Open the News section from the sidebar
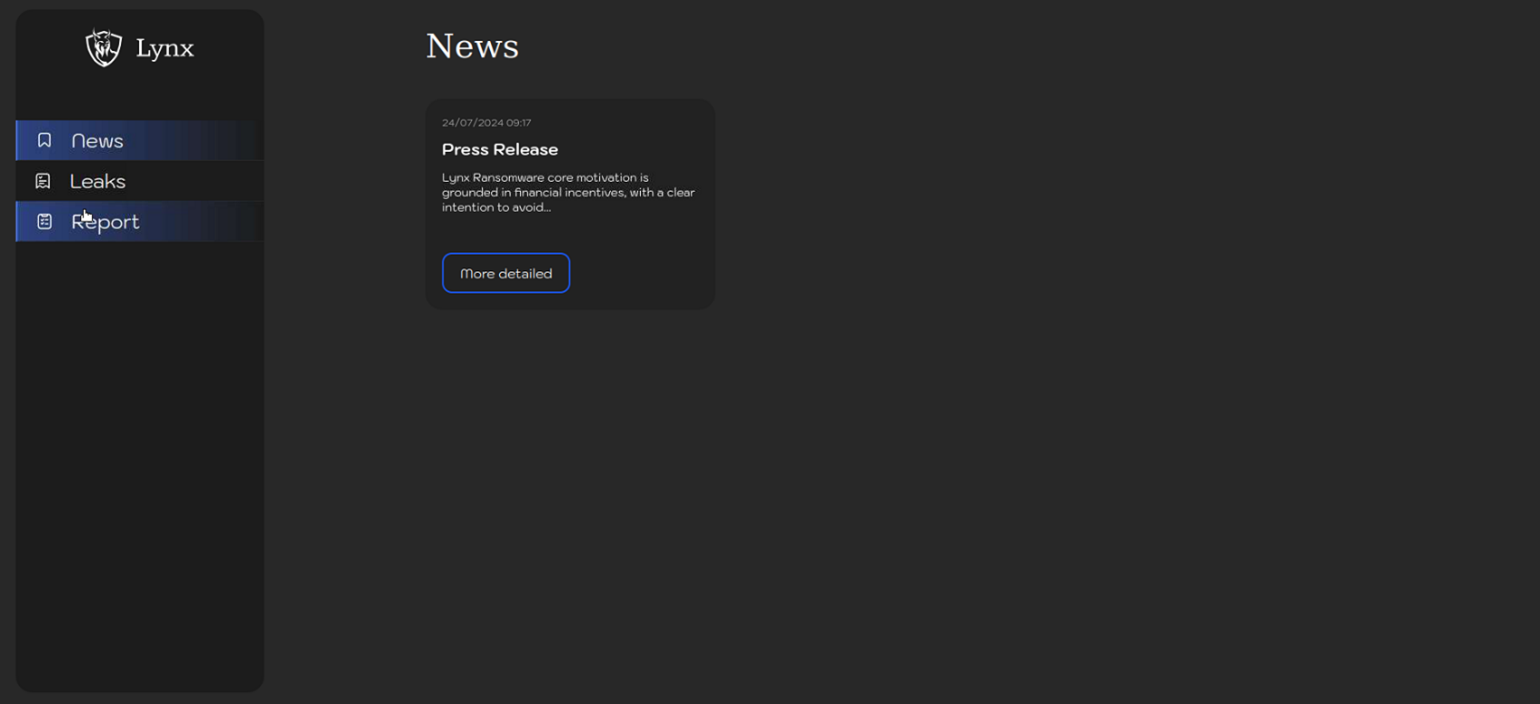This screenshot has width=1540, height=704. tap(97, 141)
